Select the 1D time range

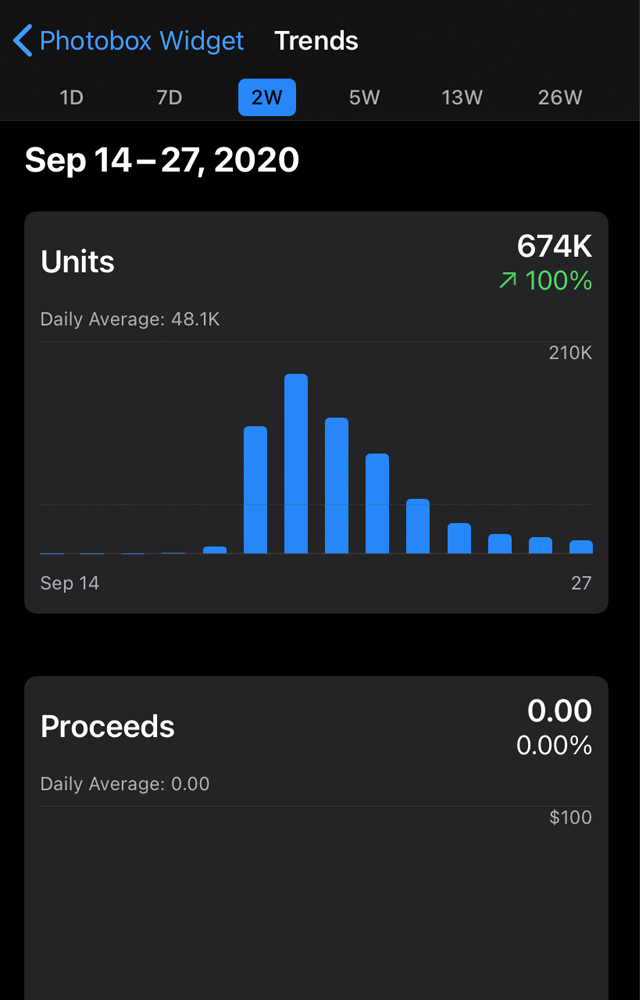point(71,98)
